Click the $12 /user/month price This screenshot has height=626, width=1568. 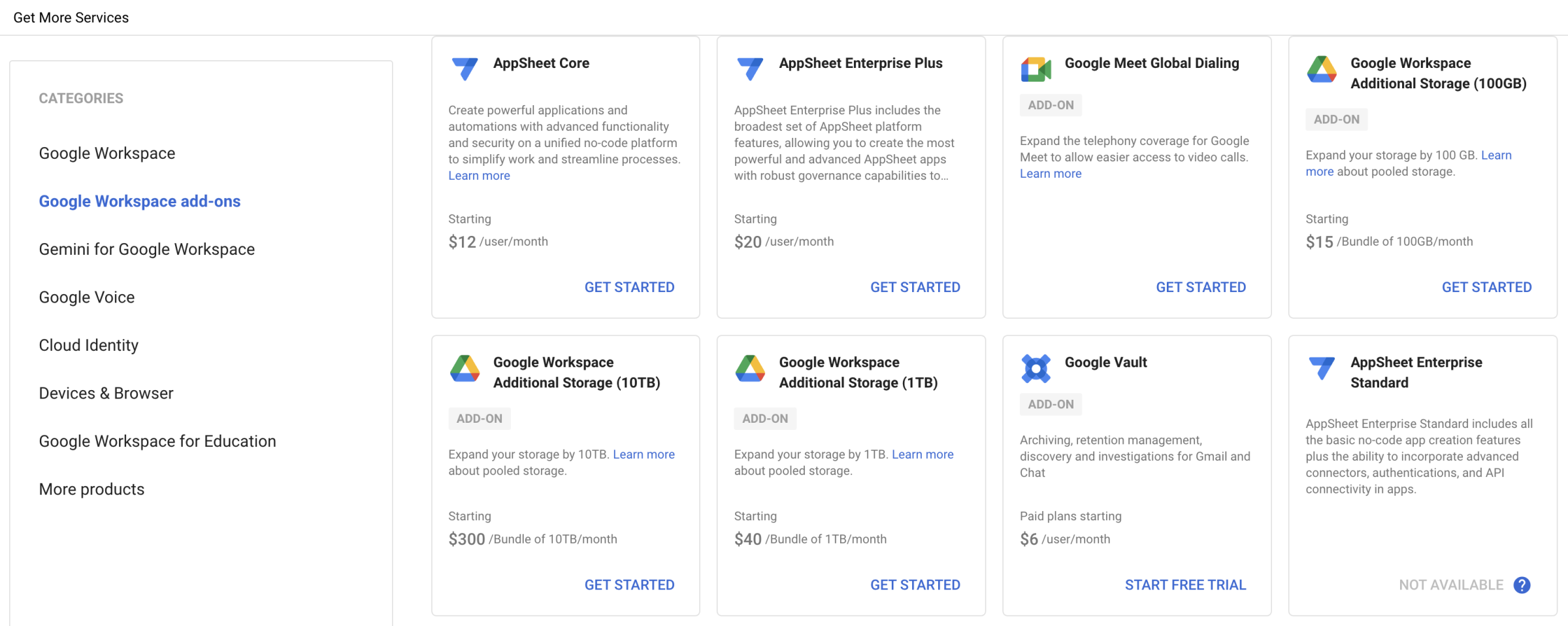[x=498, y=242]
